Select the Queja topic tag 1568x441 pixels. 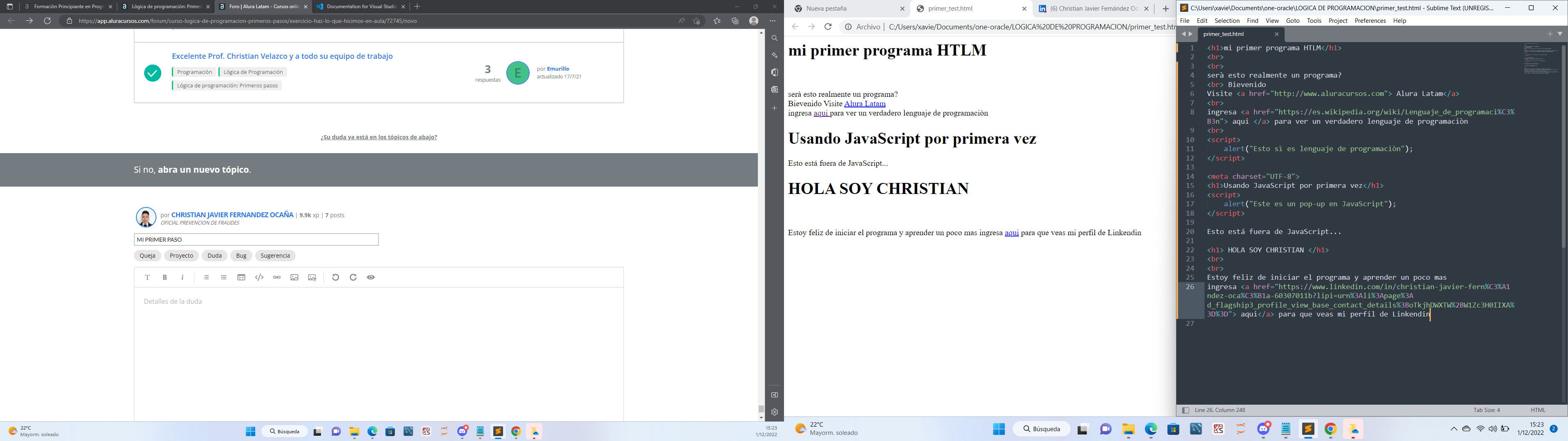coord(147,256)
